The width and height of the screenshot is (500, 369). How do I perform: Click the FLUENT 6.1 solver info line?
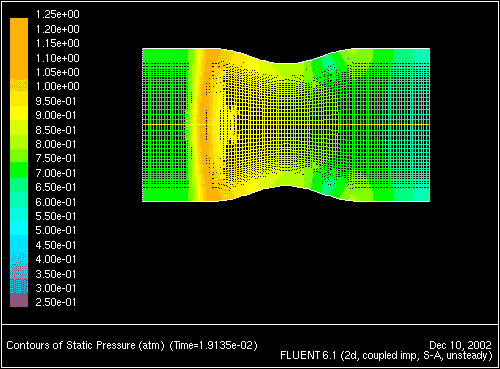386,356
